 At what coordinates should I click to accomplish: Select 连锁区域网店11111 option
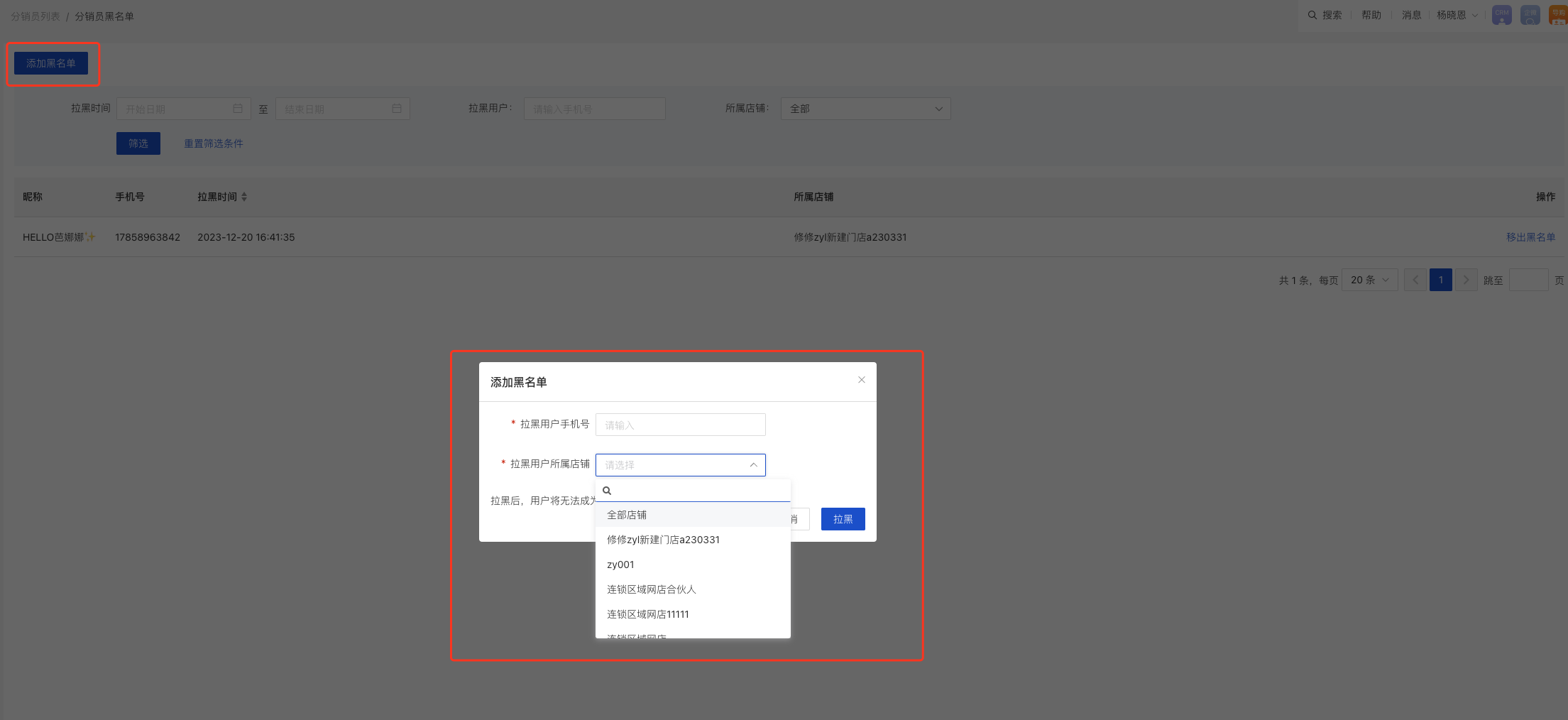[693, 614]
